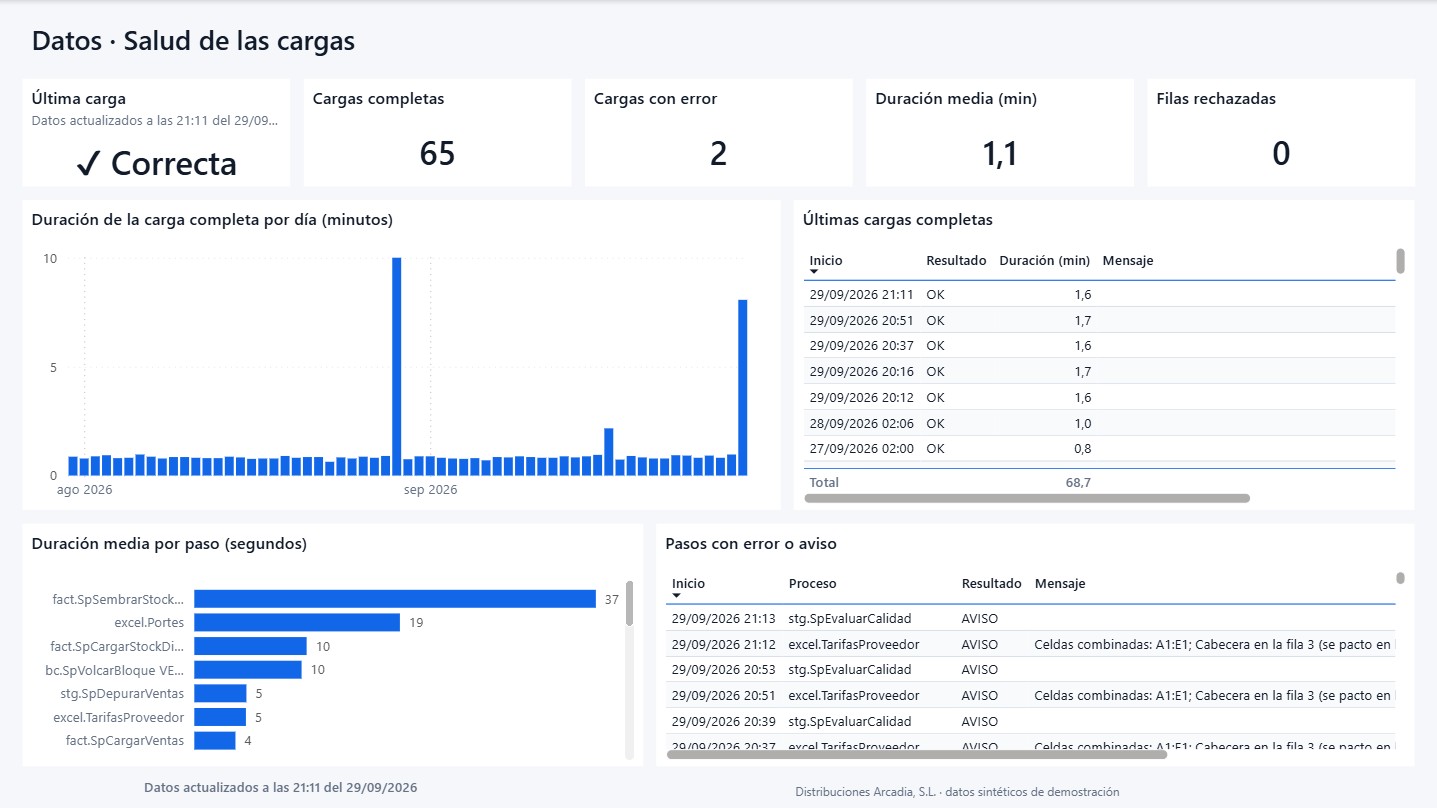Click the last tall bar in daily chart
Screen dimensions: 1437x808
(743, 387)
